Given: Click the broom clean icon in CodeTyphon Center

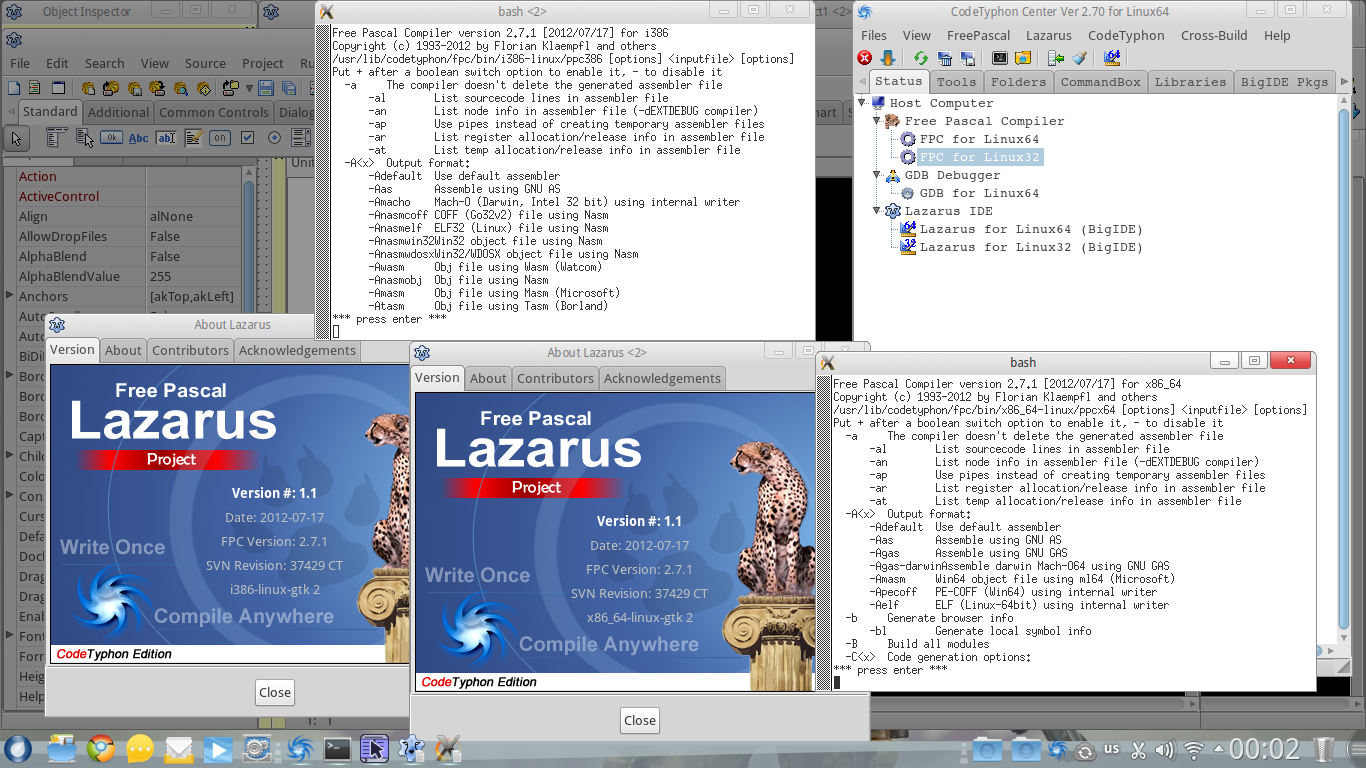Looking at the screenshot, I should tap(1079, 58).
